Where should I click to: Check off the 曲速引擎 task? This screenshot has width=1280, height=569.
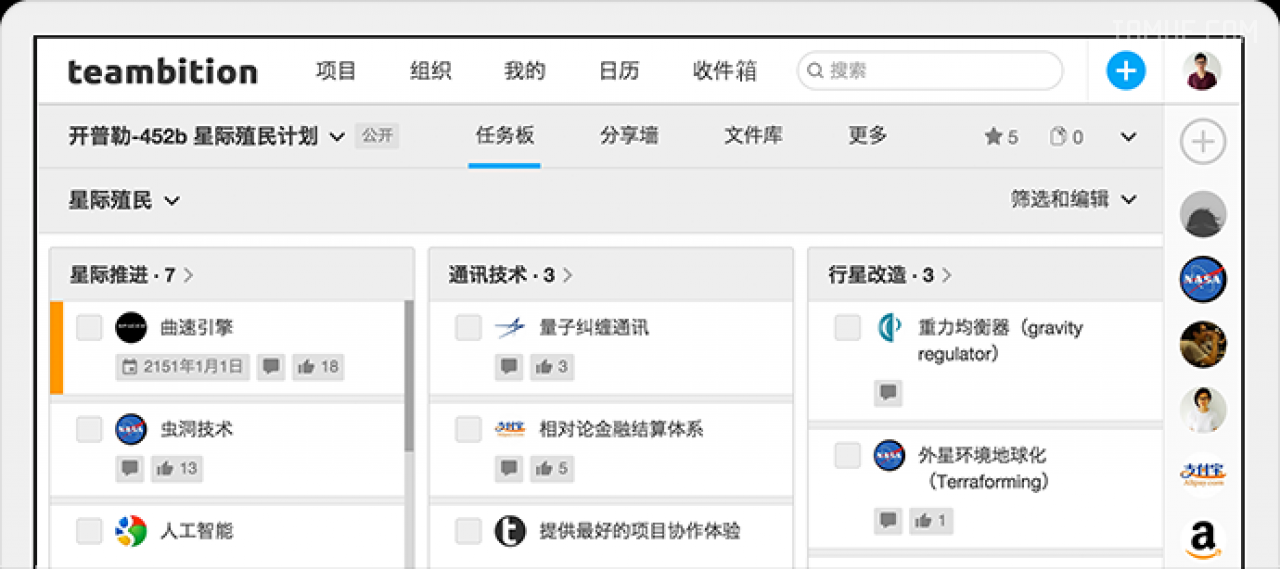tap(90, 327)
